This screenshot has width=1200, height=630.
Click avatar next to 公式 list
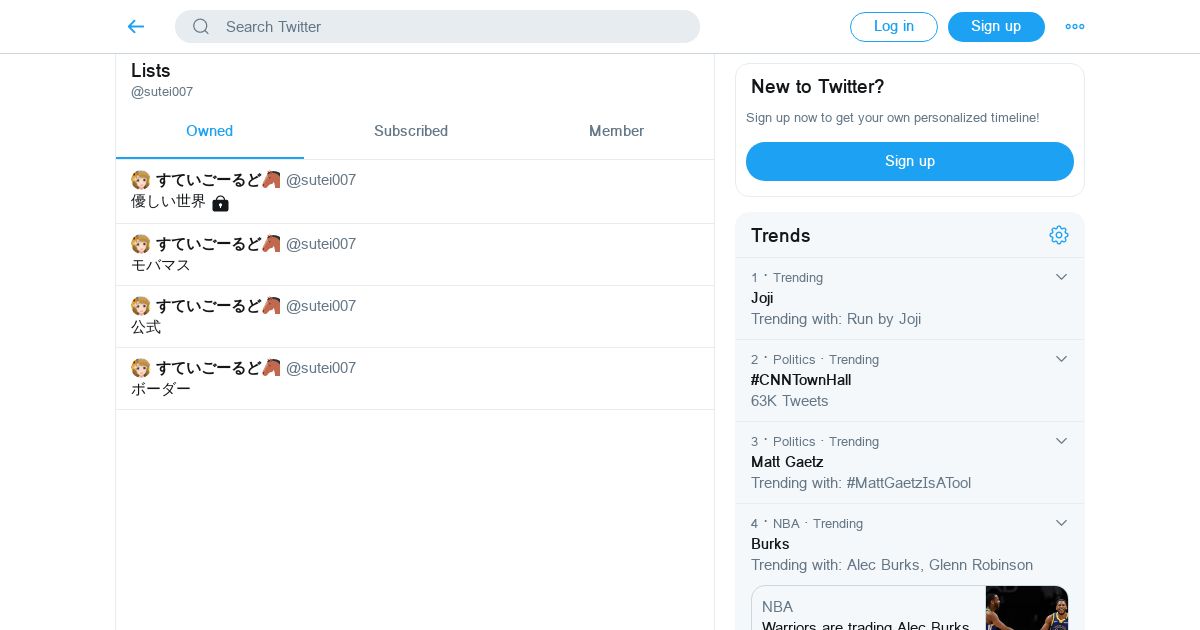141,306
